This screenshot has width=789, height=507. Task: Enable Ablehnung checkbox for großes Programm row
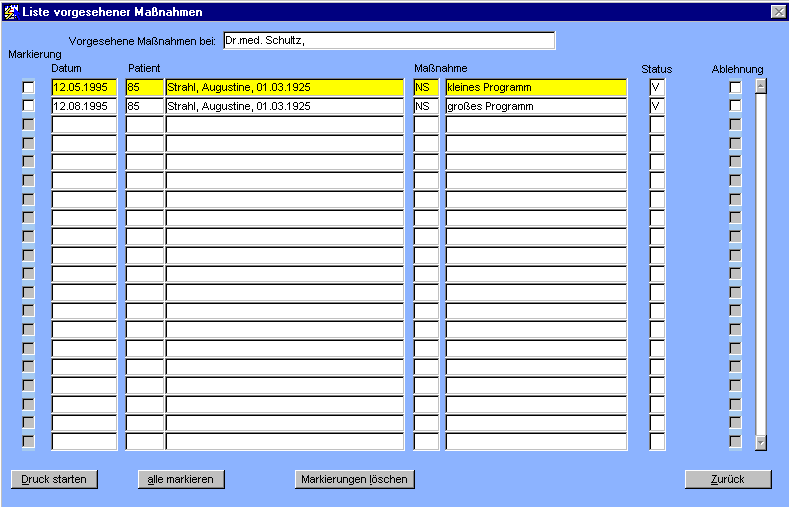735,106
